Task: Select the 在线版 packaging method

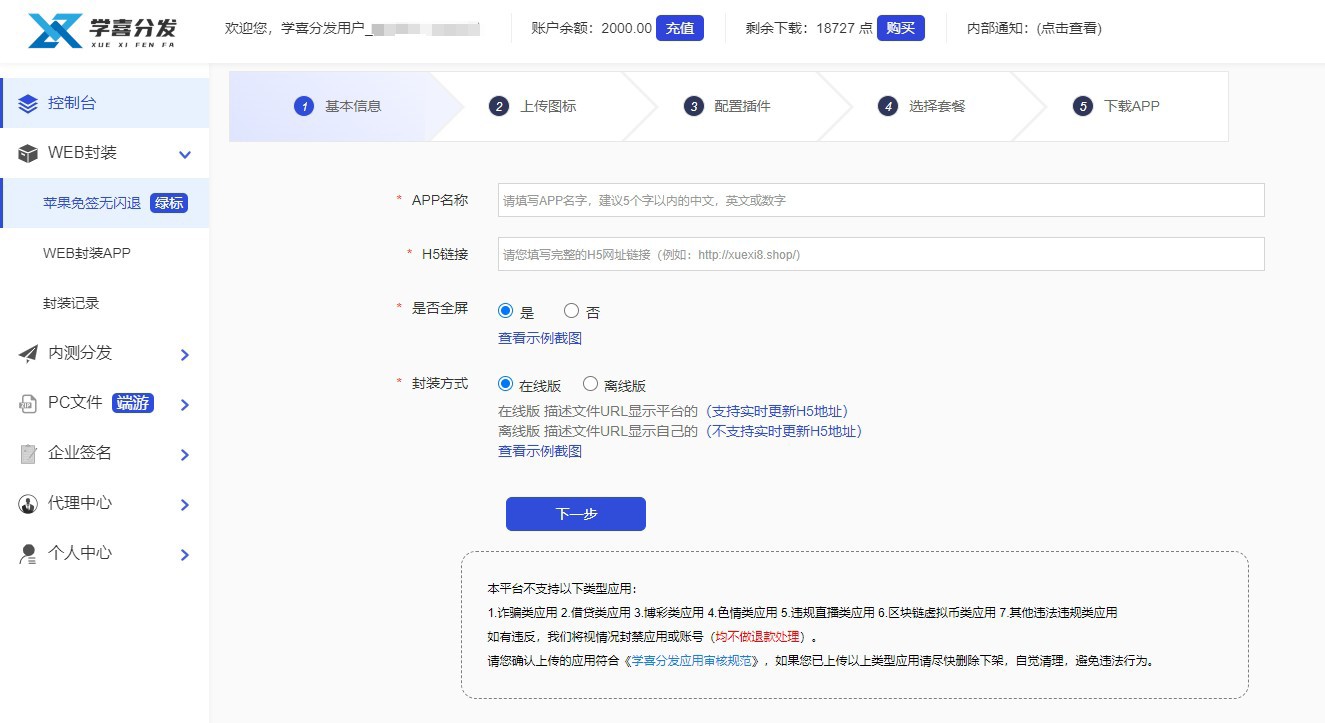Action: (x=505, y=384)
